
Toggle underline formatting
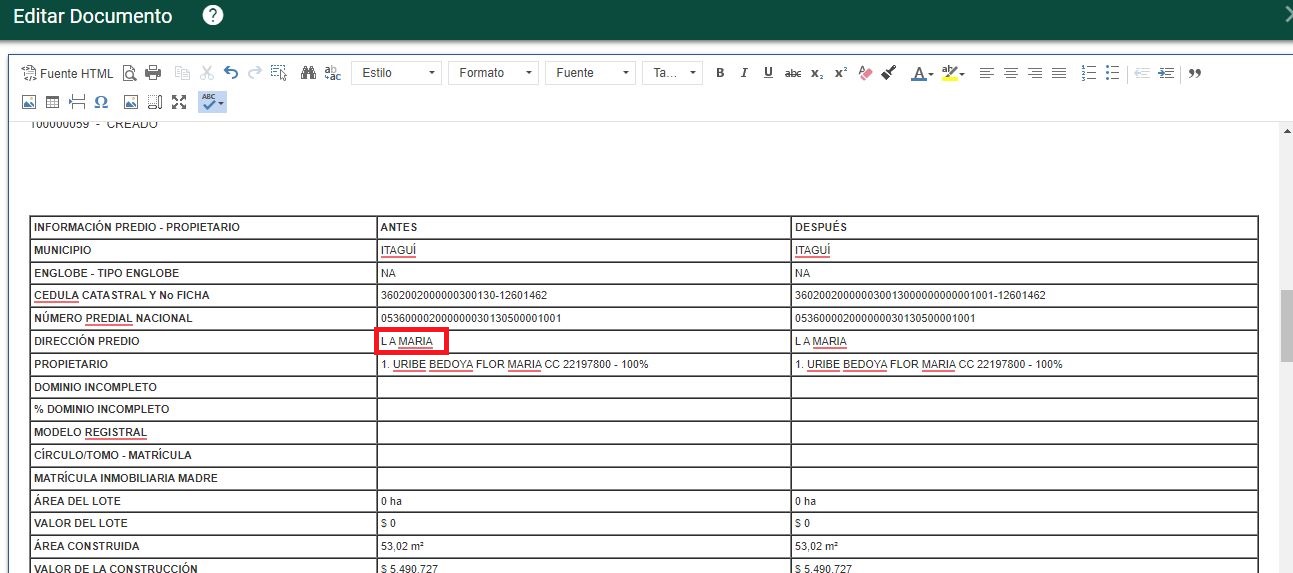click(768, 73)
